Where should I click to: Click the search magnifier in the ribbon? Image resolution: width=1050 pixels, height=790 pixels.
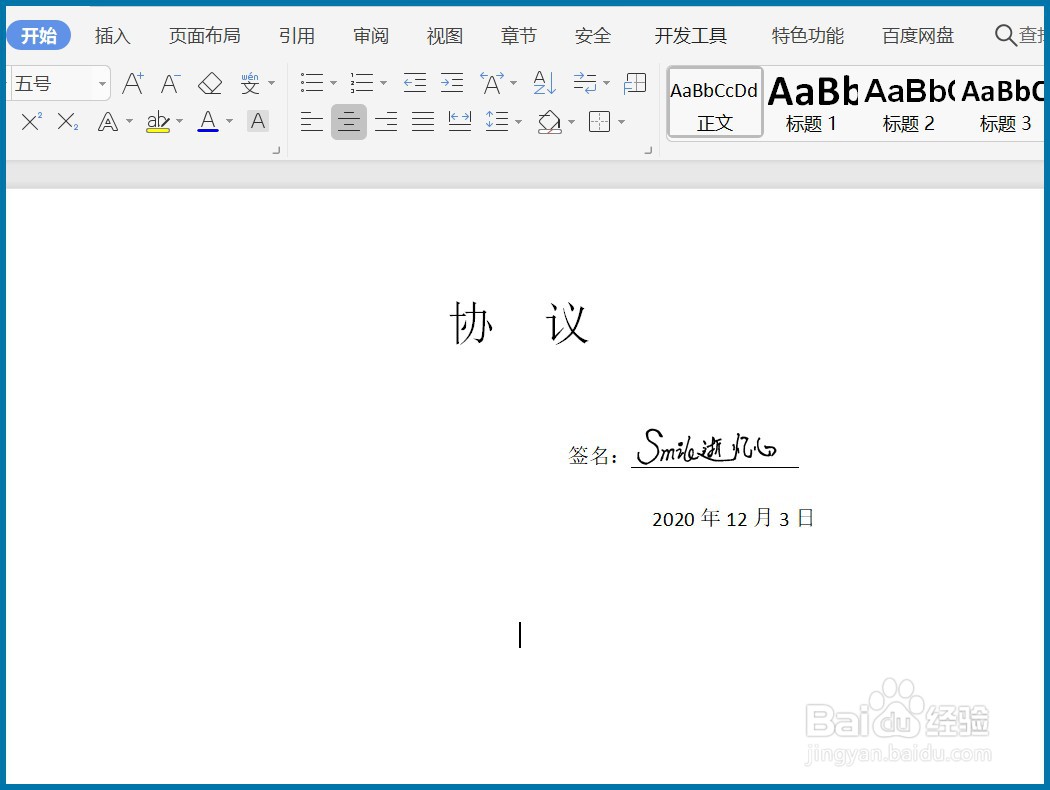[x=1006, y=34]
